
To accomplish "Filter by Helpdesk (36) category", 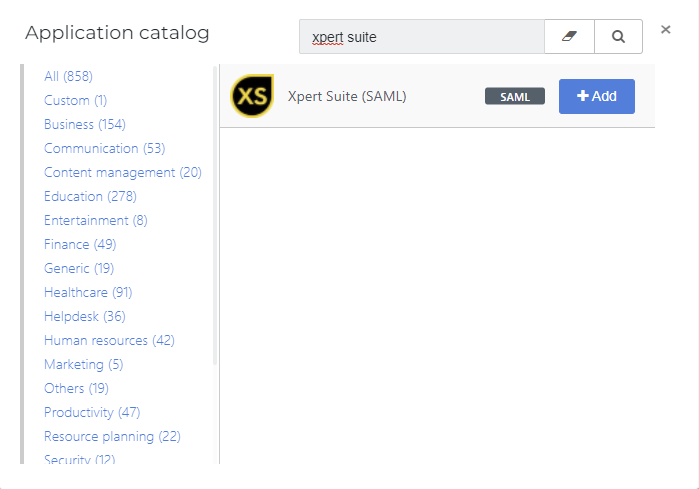I will click(85, 317).
